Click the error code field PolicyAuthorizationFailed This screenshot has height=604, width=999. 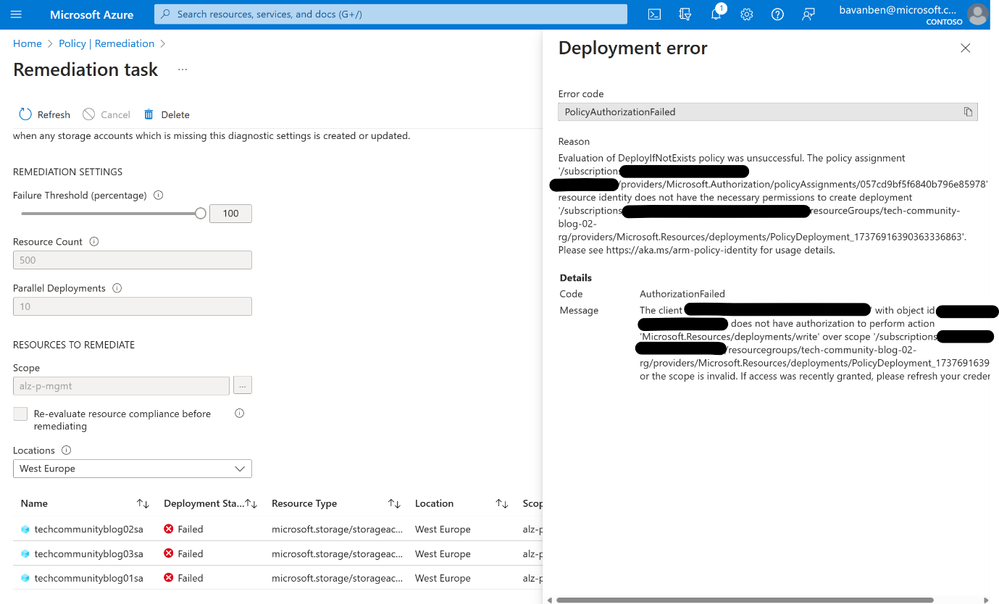click(x=768, y=112)
